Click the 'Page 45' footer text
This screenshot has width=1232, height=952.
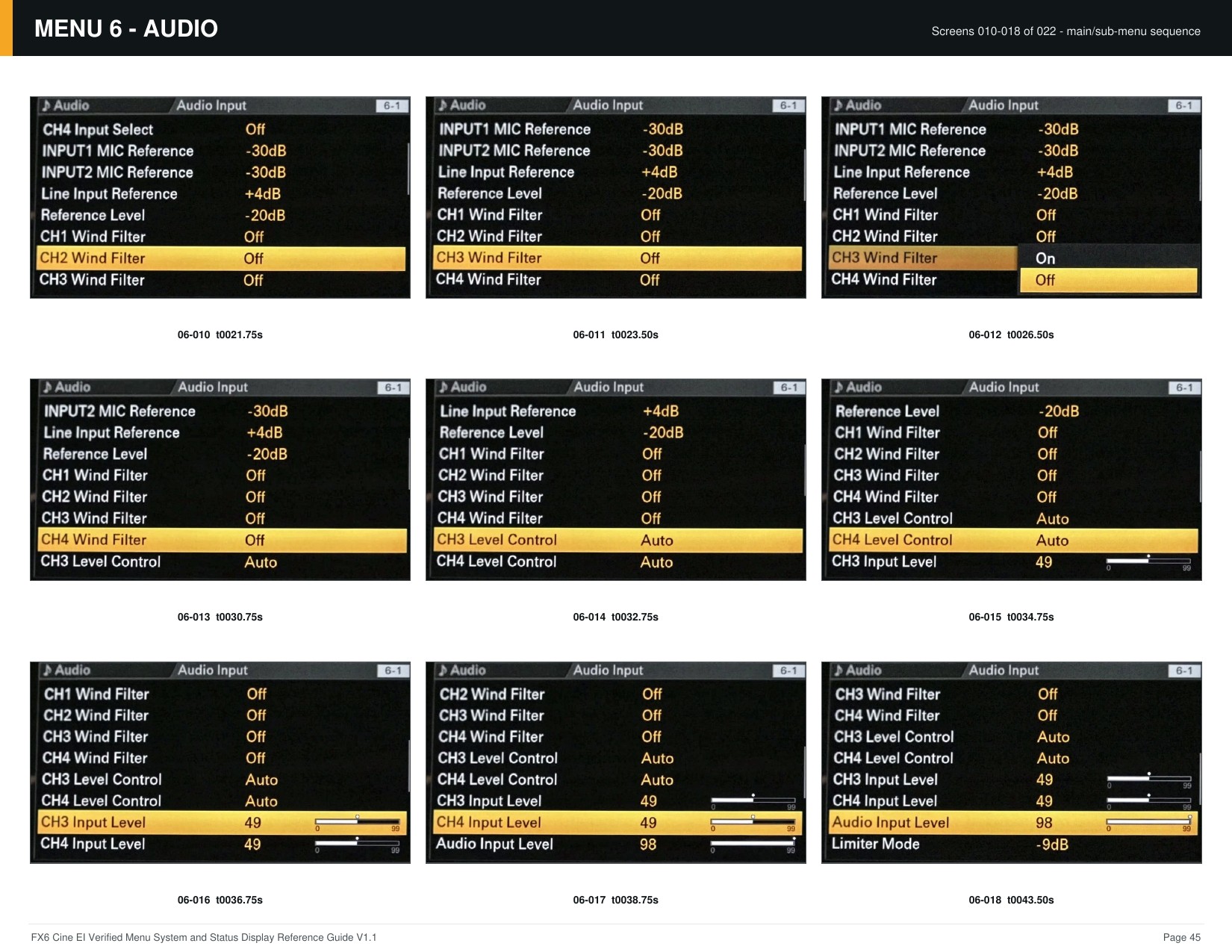coord(1182,938)
